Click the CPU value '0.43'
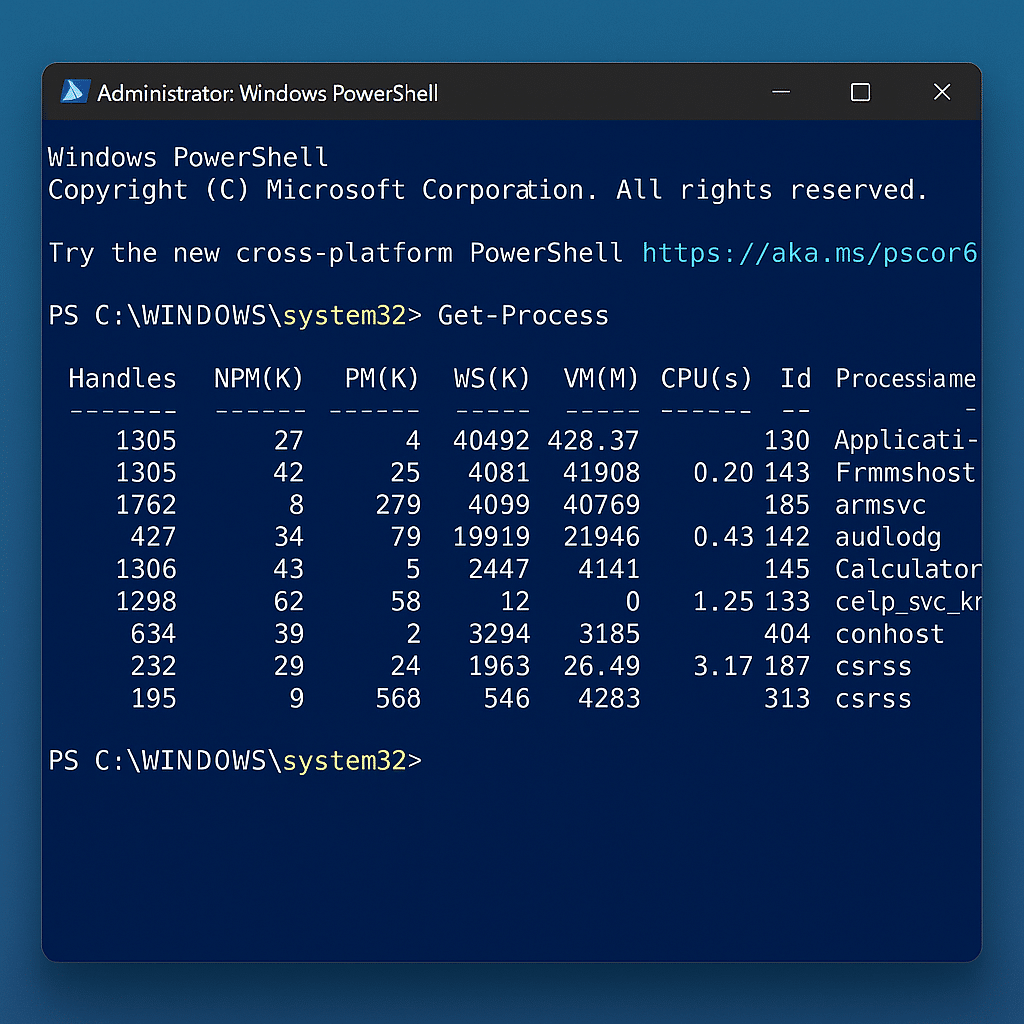The image size is (1024, 1024). pos(723,537)
